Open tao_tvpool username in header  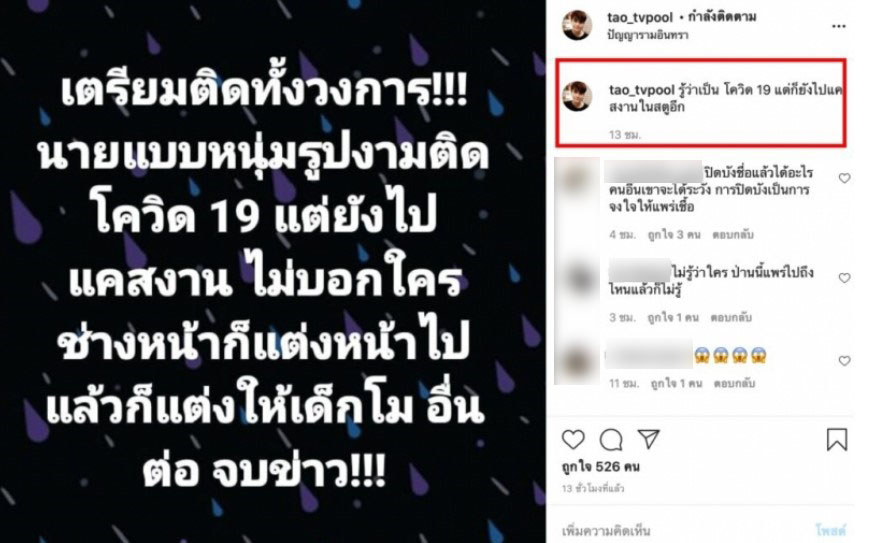(x=640, y=18)
